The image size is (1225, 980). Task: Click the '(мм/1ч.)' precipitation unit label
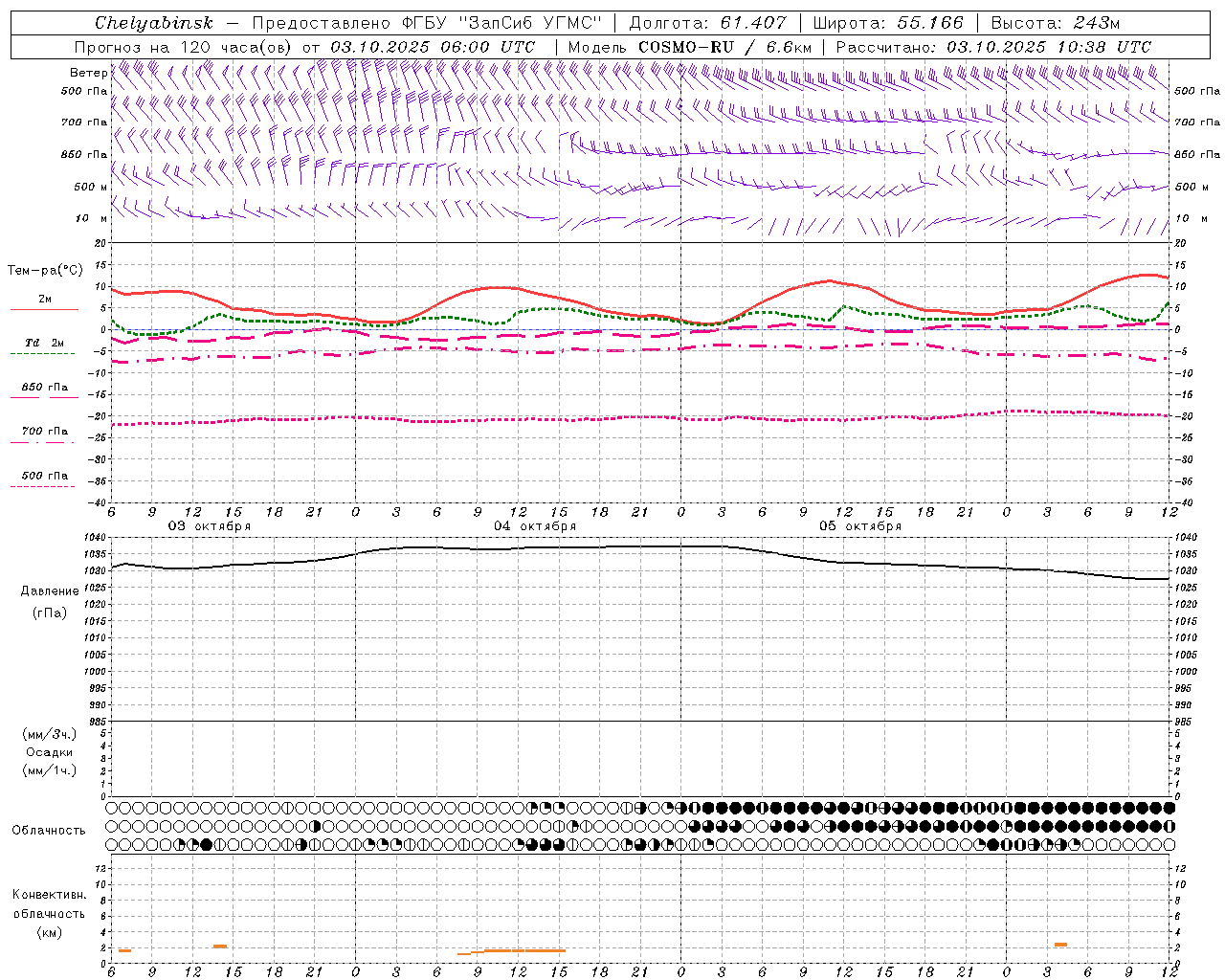pos(49,770)
